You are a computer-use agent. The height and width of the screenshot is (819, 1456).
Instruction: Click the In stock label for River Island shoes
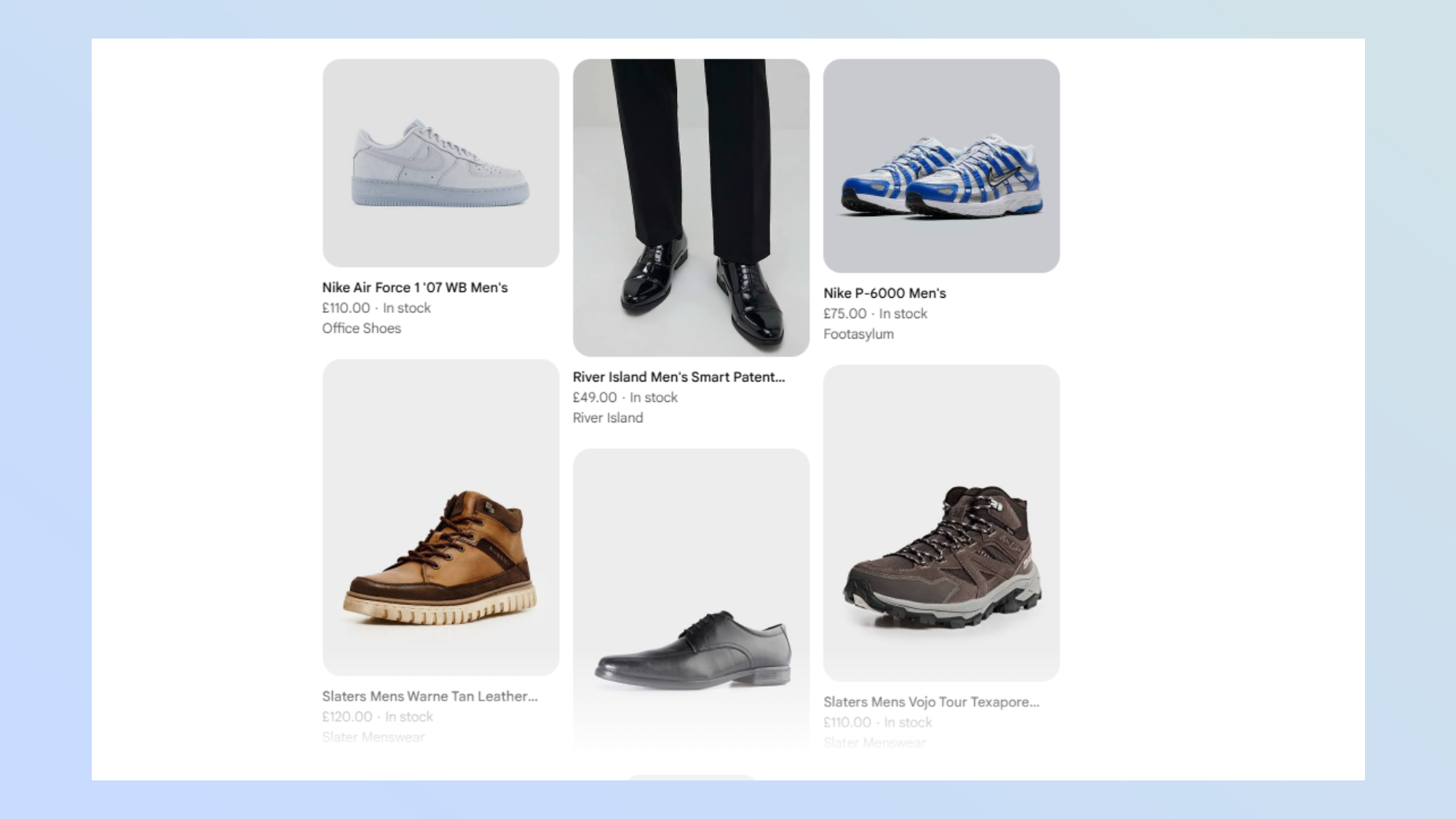(654, 397)
